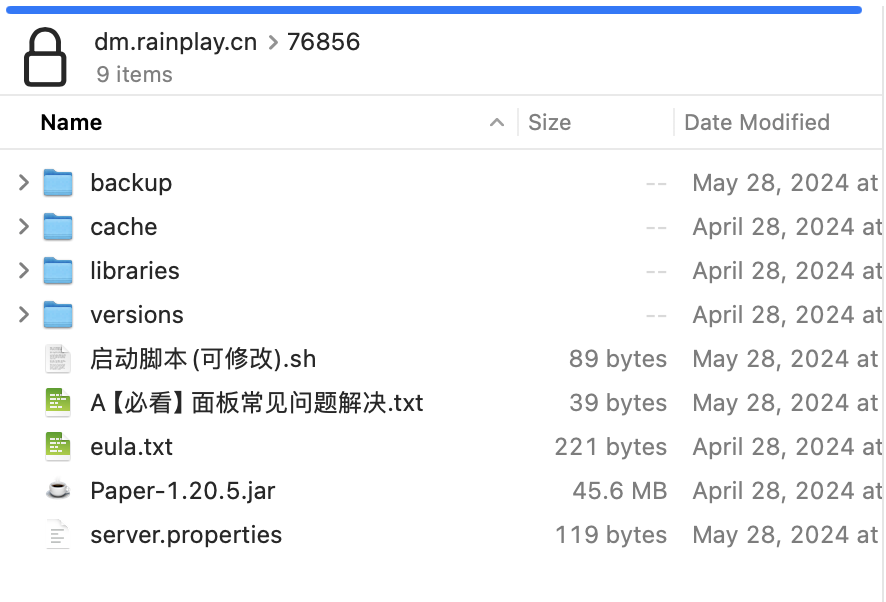Click the lock icon in the header
The width and height of the screenshot is (886, 602).
coord(45,57)
